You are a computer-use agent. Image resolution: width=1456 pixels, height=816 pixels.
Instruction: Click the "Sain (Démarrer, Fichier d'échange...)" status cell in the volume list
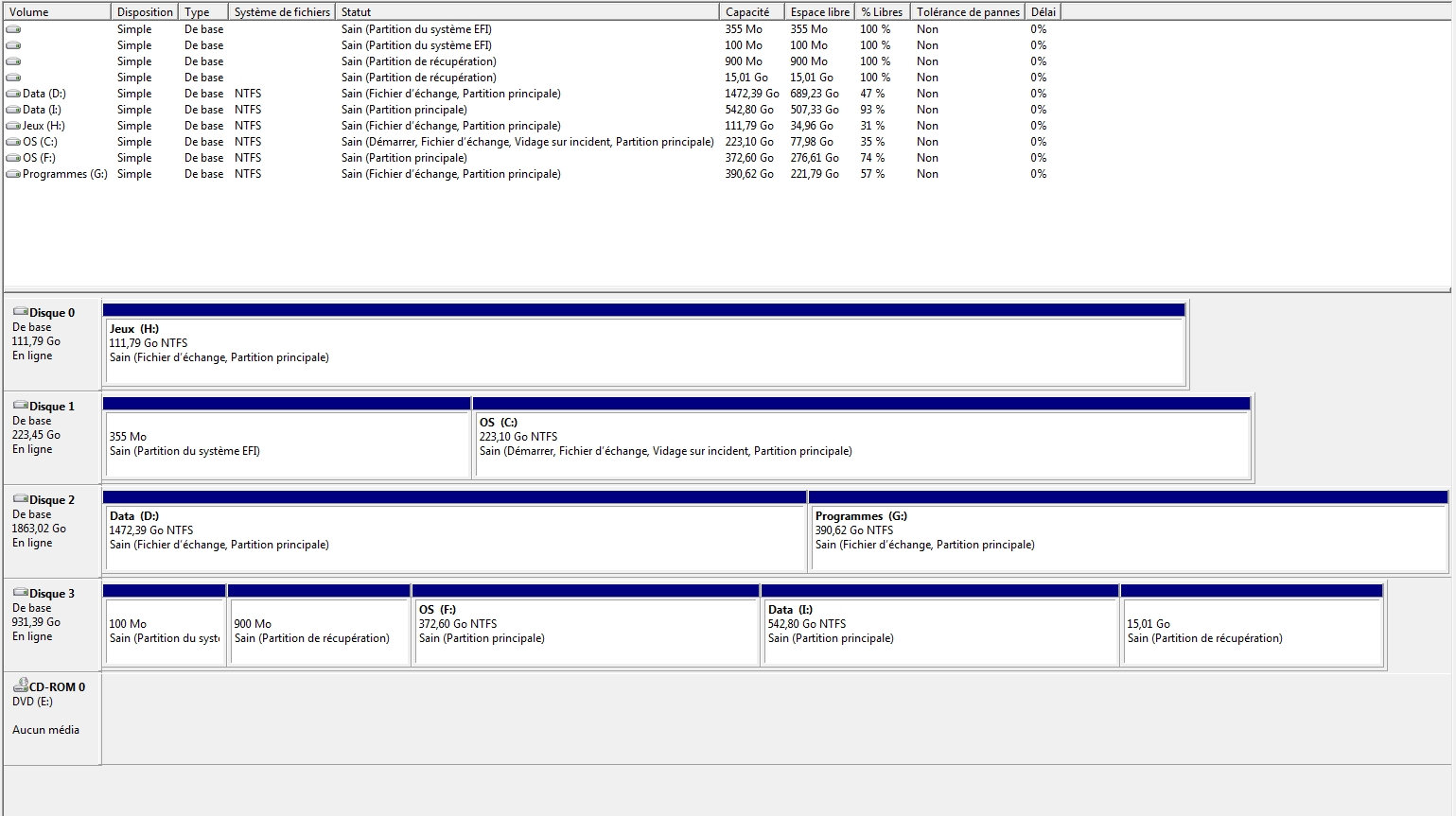(x=527, y=142)
